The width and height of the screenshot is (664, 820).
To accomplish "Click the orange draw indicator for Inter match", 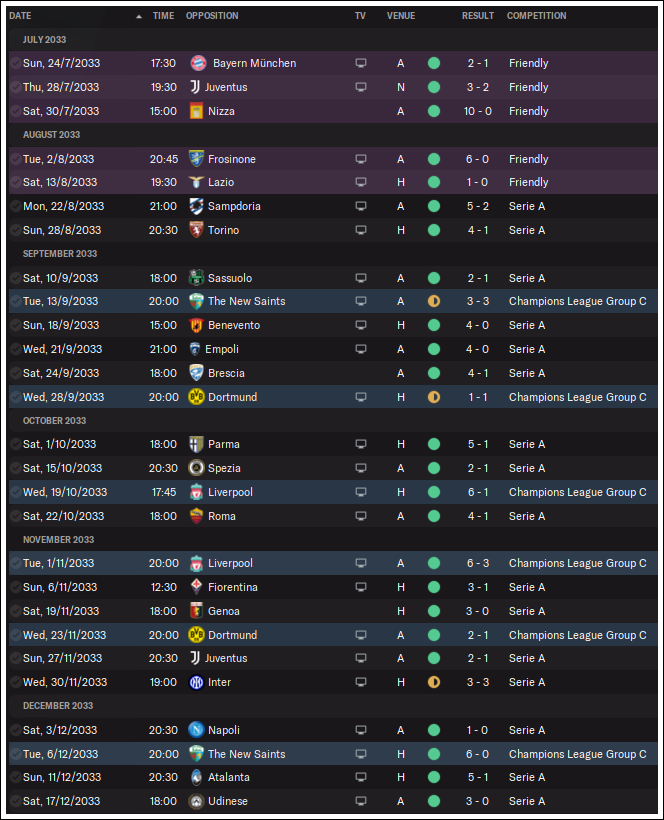I will [x=434, y=682].
